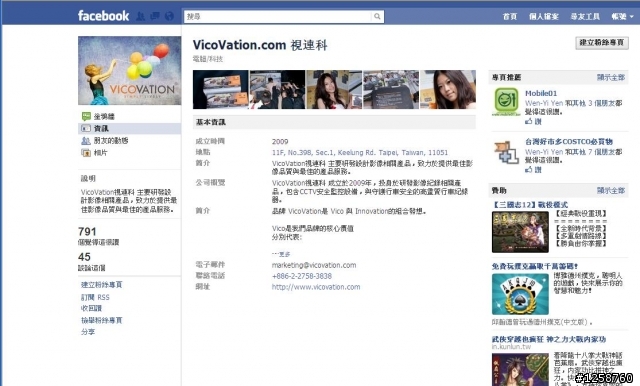The image size is (640, 386).
Task: Open friend requests icon in top bar
Action: pyautogui.click(x=140, y=16)
